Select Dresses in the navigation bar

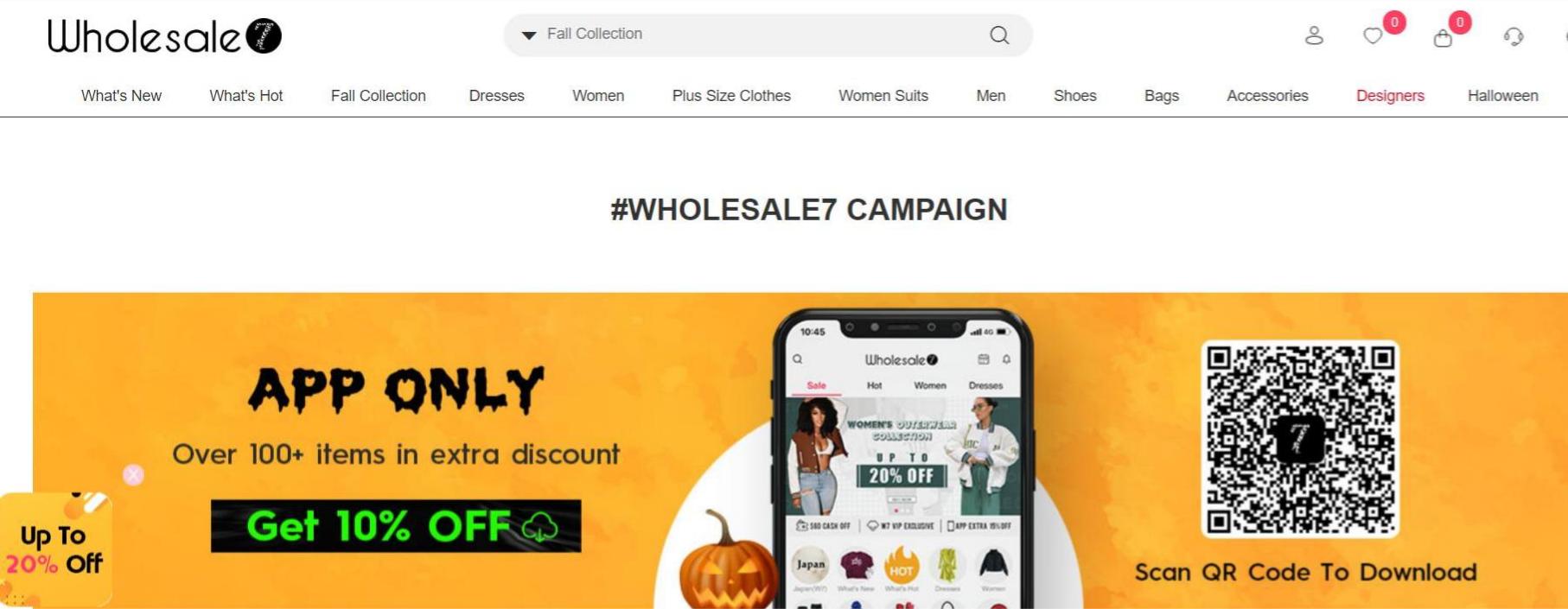point(496,96)
